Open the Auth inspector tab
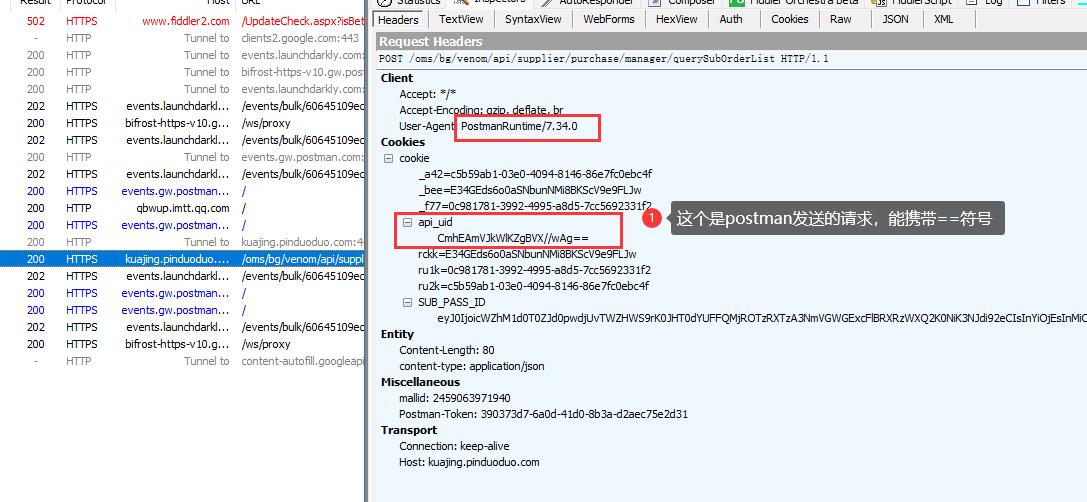 click(x=731, y=19)
